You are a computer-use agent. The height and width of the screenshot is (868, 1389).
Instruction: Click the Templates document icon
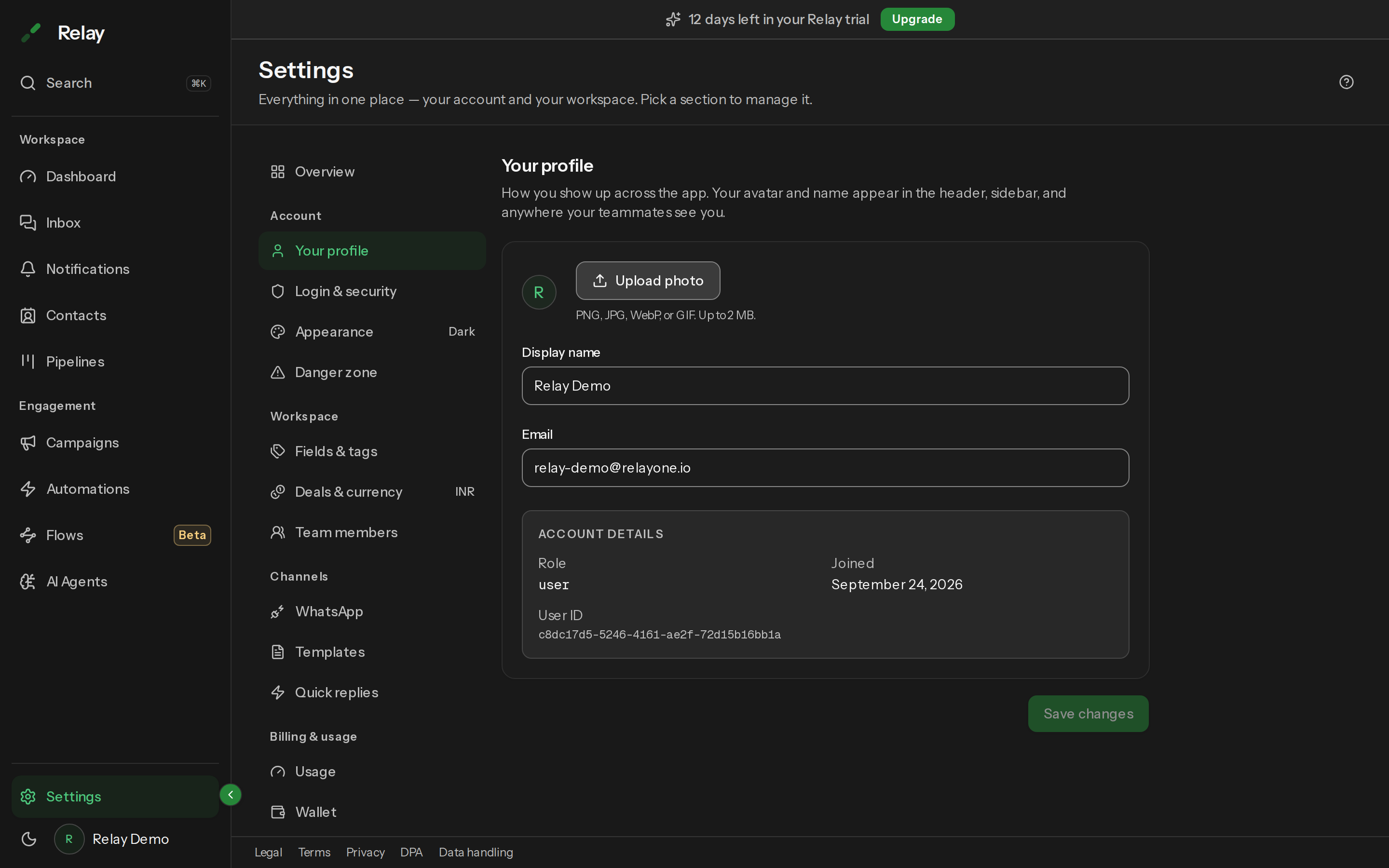(x=278, y=652)
